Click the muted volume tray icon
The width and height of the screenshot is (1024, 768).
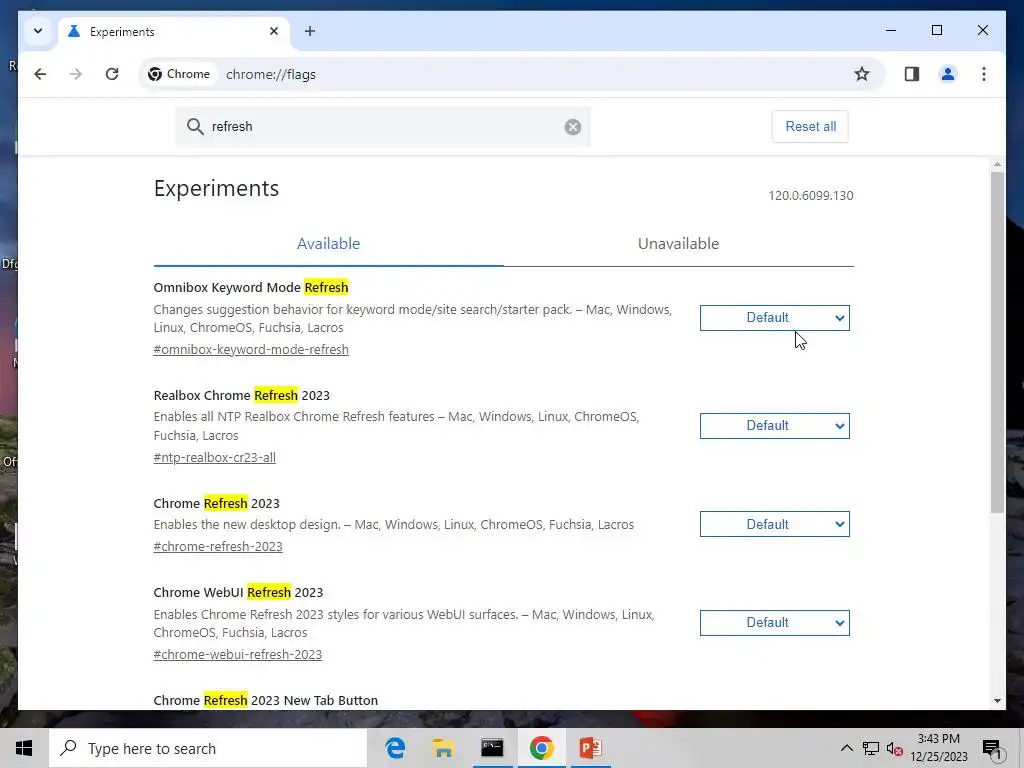coord(895,748)
